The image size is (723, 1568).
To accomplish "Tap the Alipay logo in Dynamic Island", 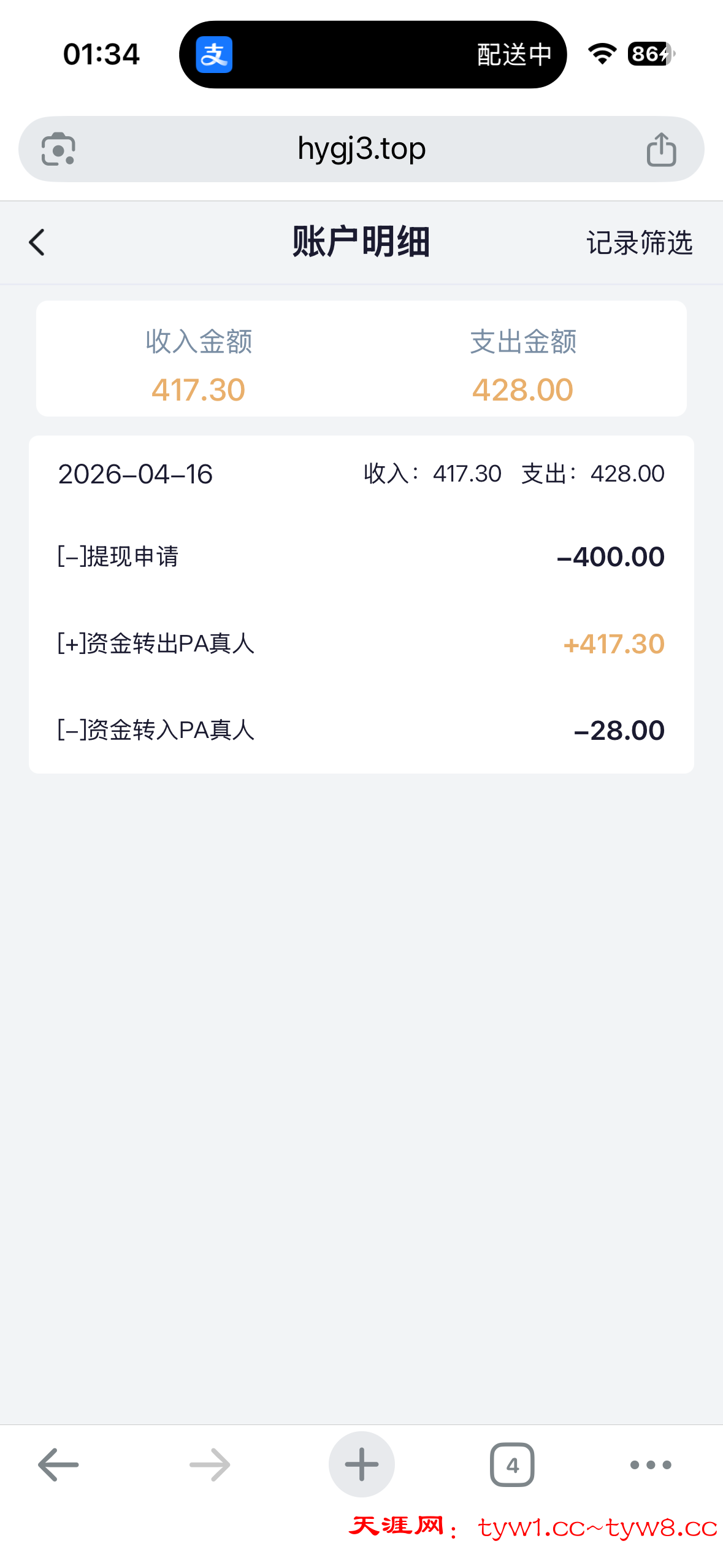I will coord(214,55).
